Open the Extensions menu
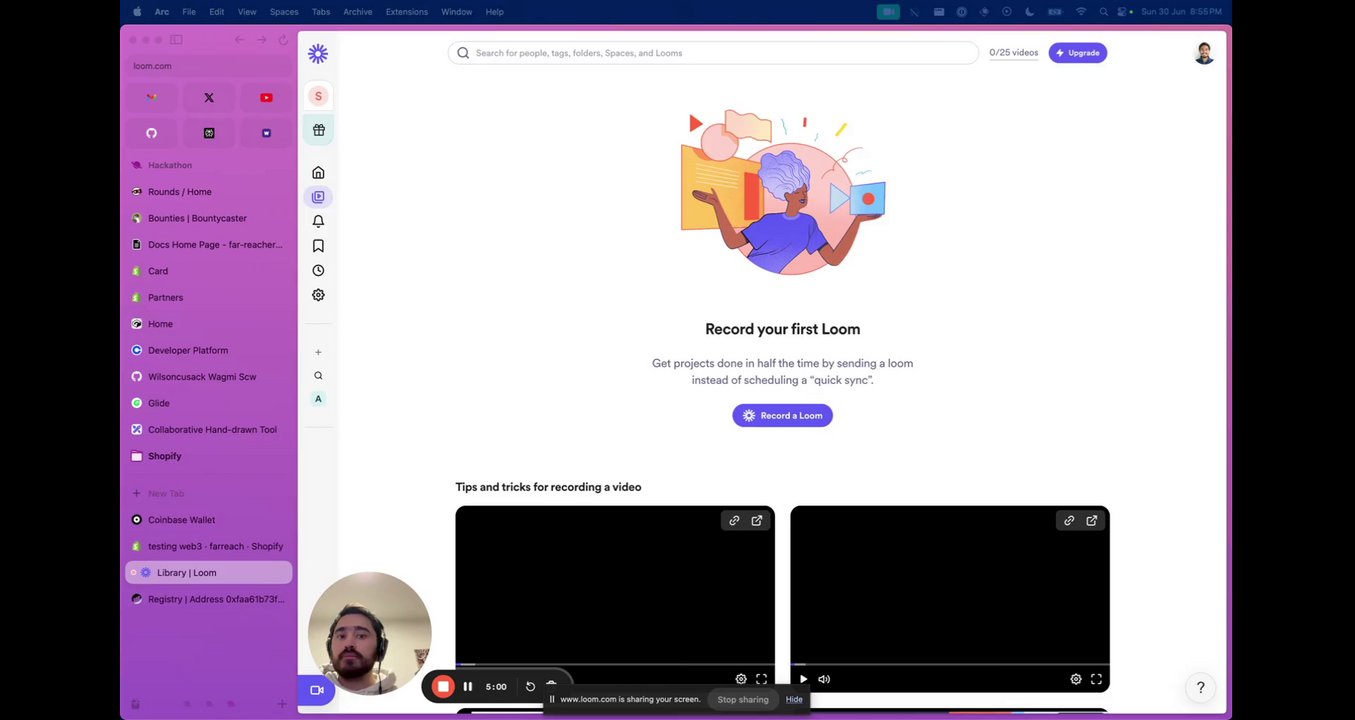 pos(407,12)
